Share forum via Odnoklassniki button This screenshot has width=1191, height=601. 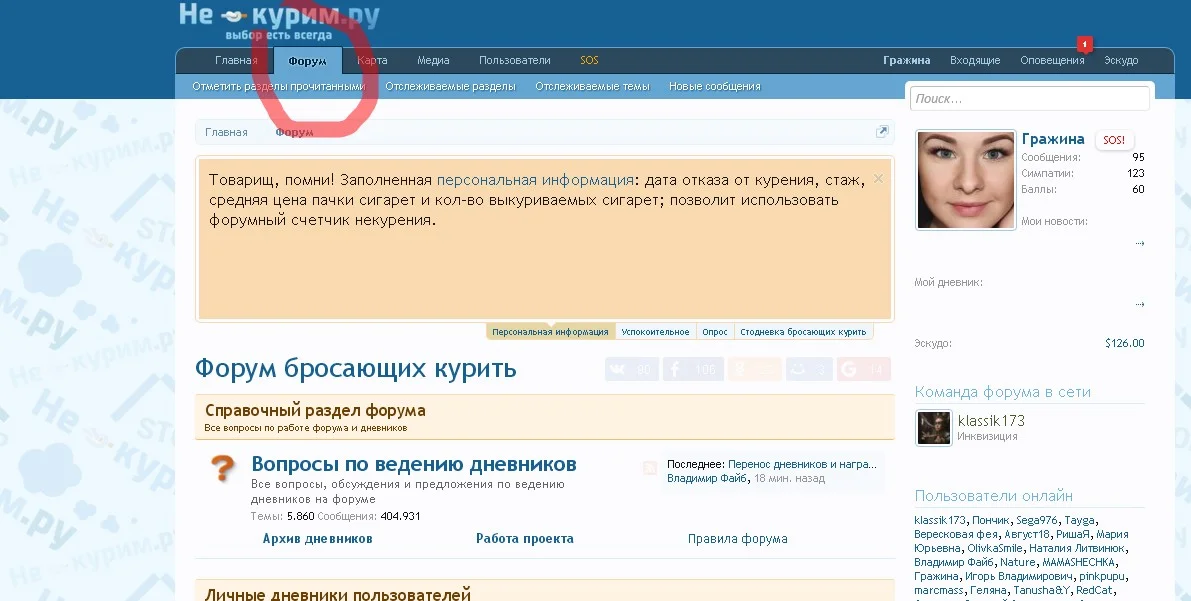[754, 369]
